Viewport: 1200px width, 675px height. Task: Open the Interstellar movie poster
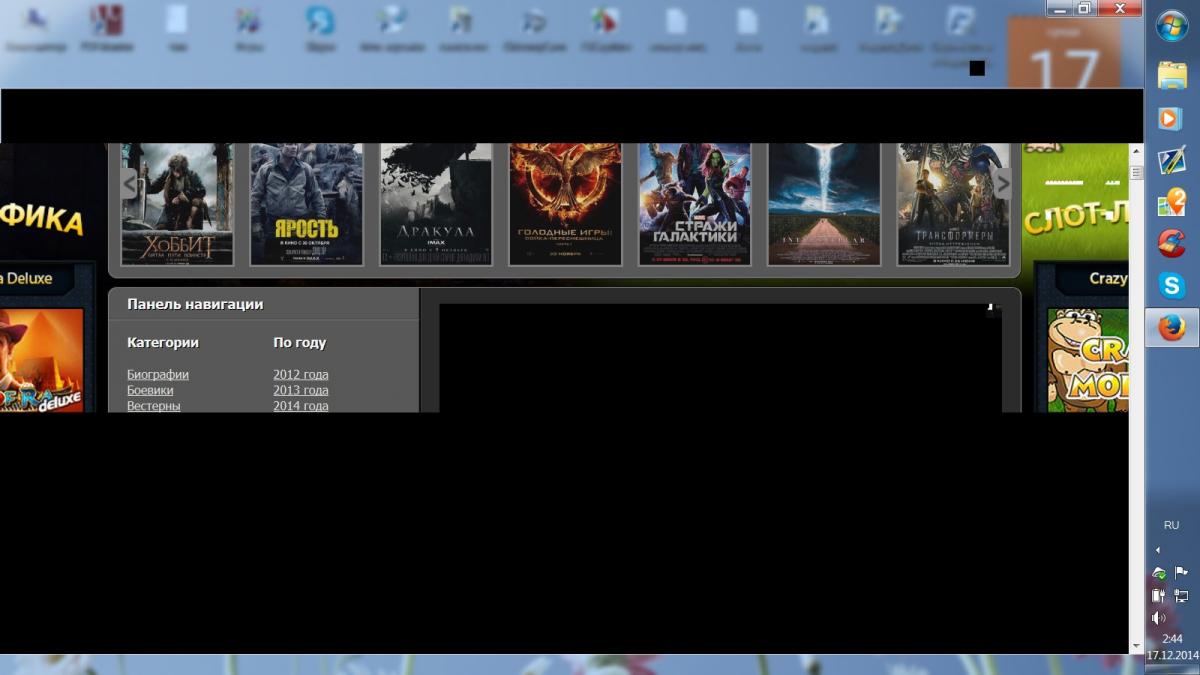pyautogui.click(x=824, y=204)
